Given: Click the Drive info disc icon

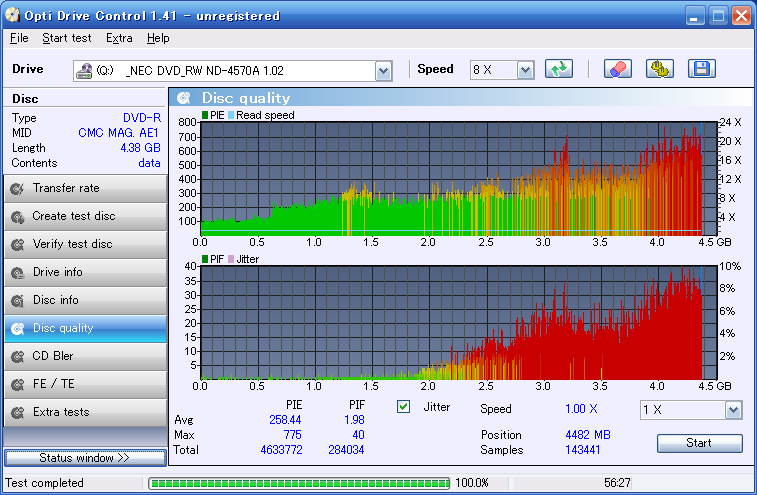Looking at the screenshot, I should pyautogui.click(x=17, y=272).
